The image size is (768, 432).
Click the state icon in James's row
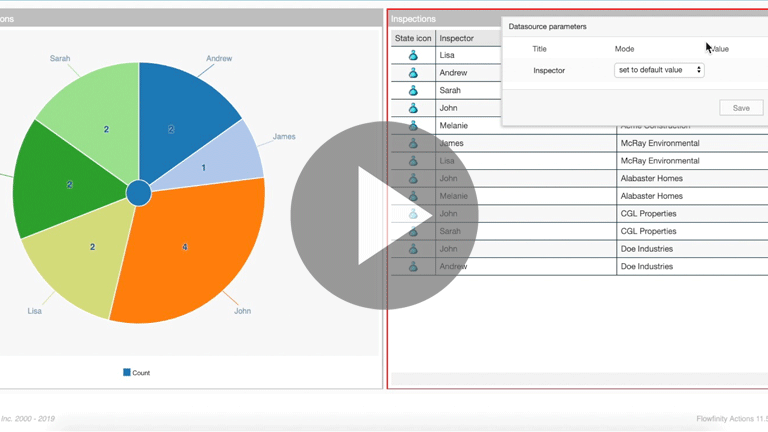click(x=413, y=143)
